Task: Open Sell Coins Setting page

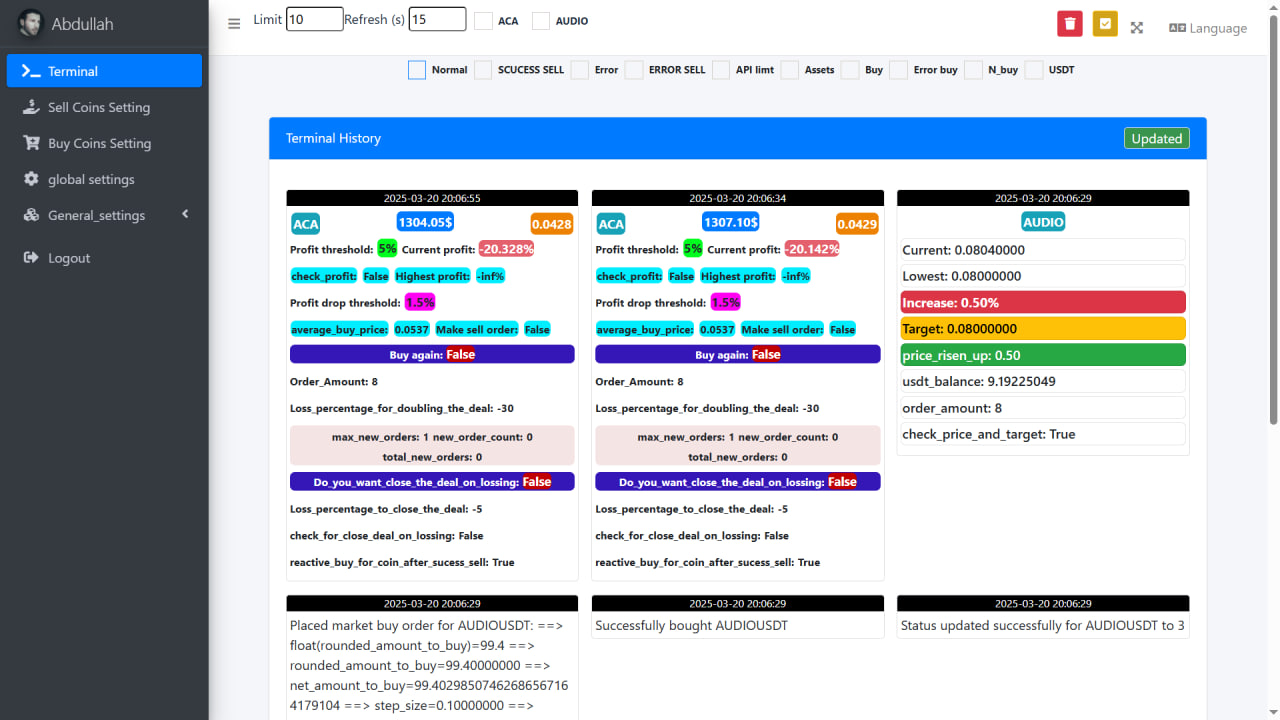Action: point(98,107)
